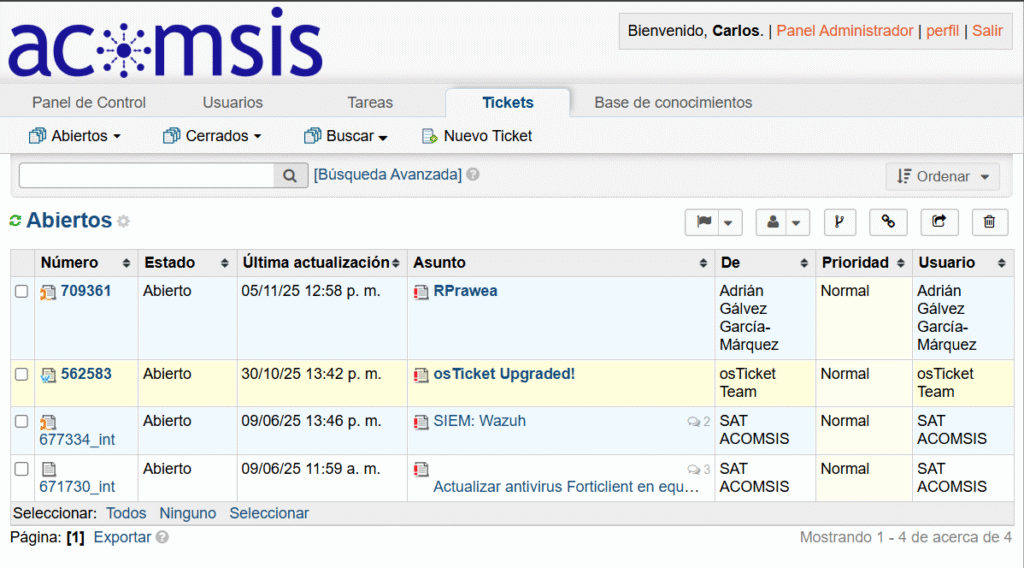Open ticket osTicket Upgraded! subject link

click(503, 374)
